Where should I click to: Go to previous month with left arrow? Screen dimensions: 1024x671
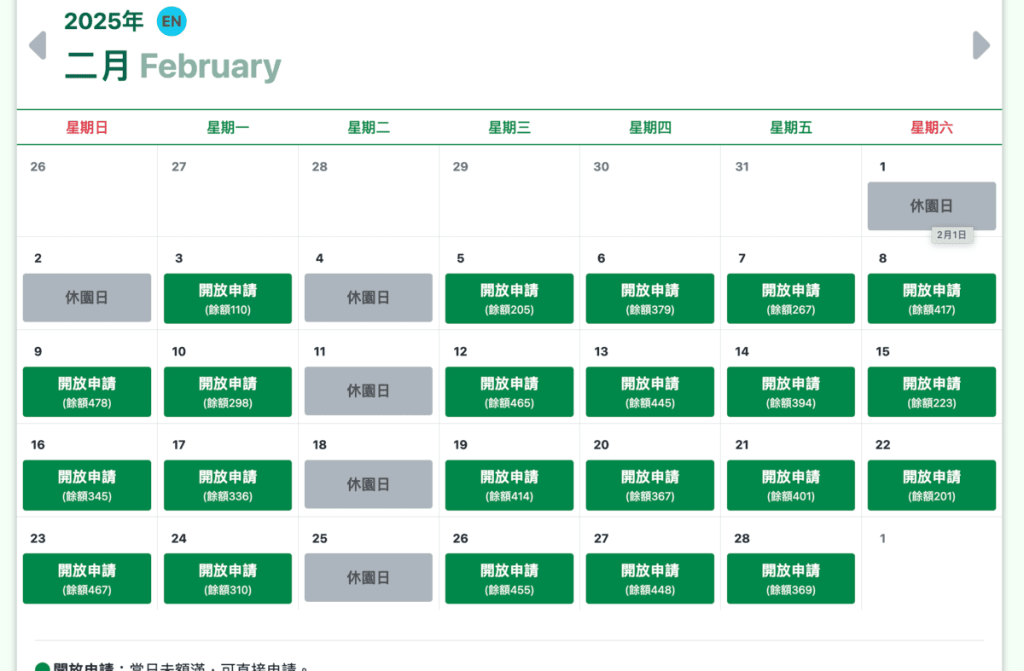point(38,45)
